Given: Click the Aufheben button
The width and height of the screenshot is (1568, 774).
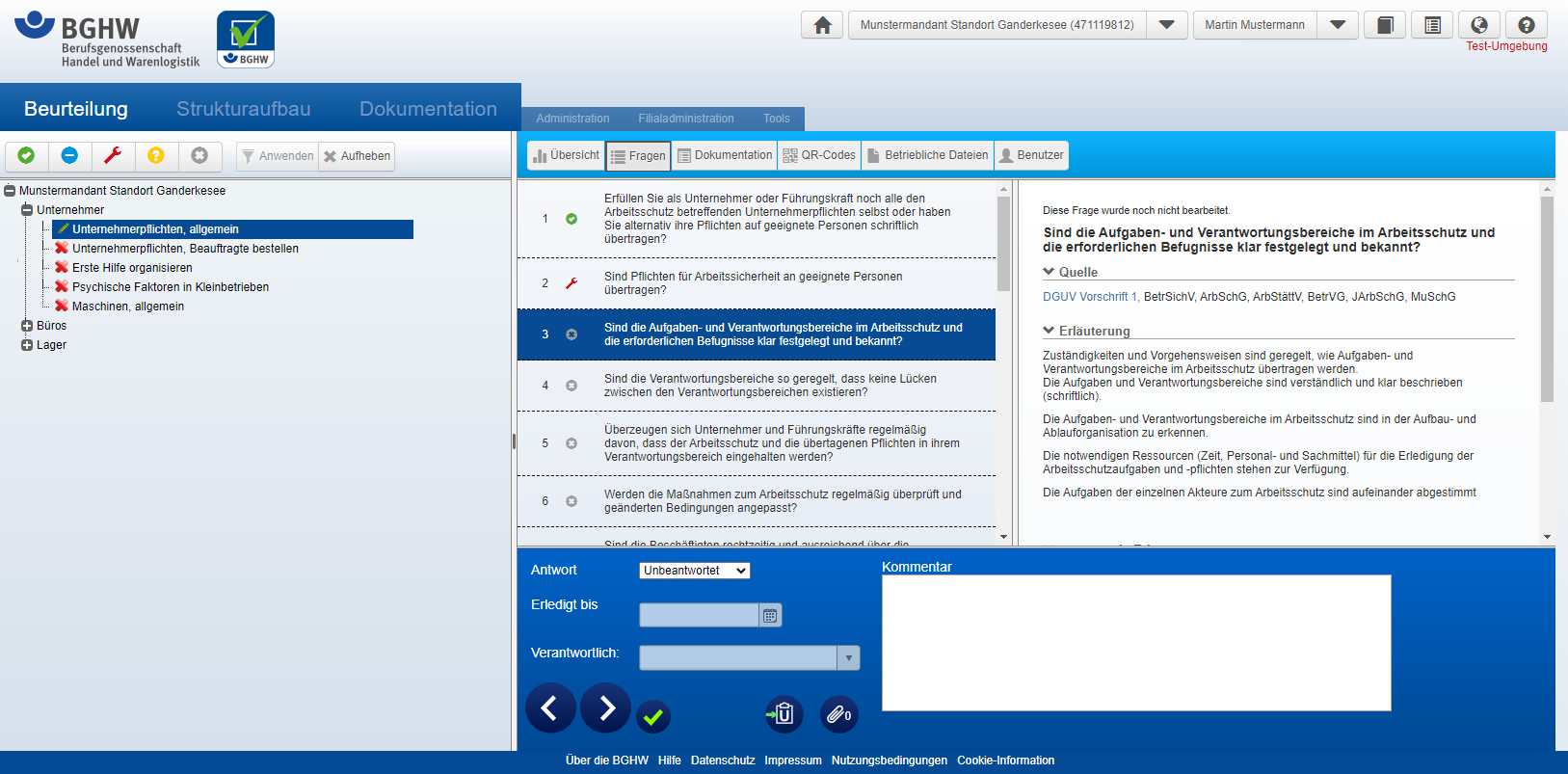Looking at the screenshot, I should [x=357, y=156].
